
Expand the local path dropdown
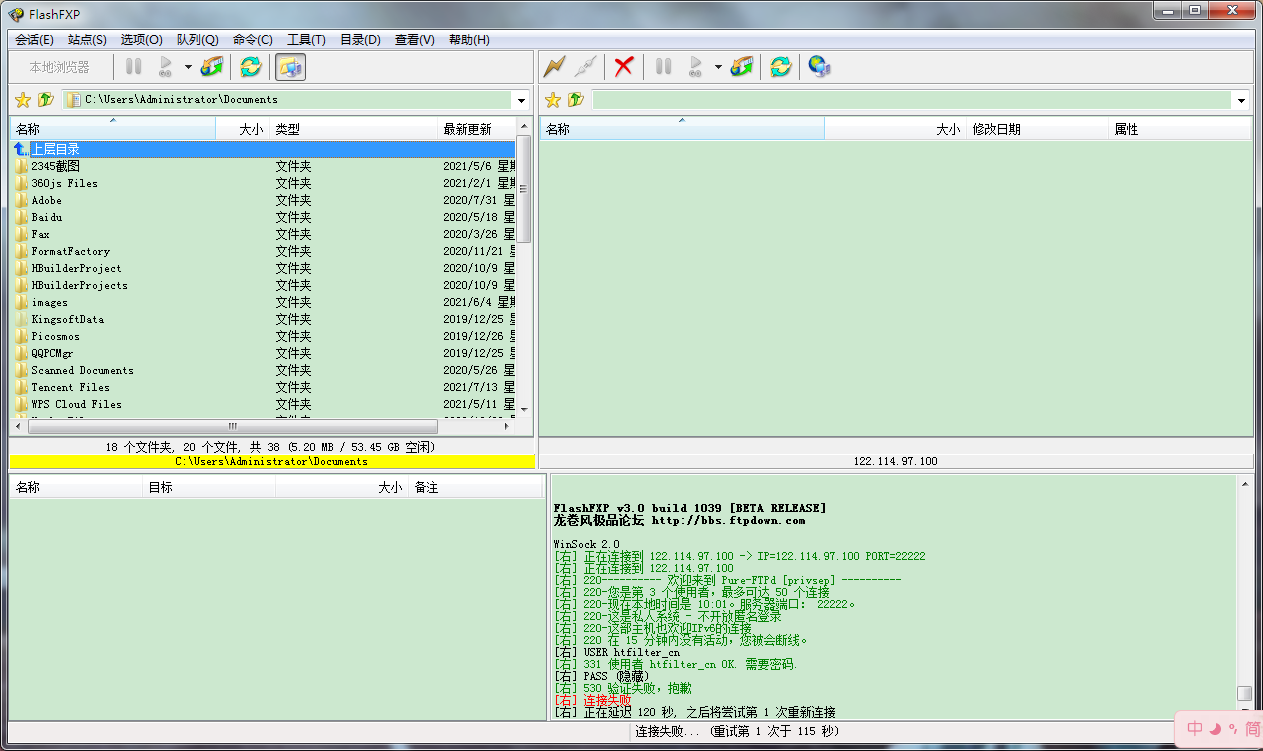coord(521,100)
